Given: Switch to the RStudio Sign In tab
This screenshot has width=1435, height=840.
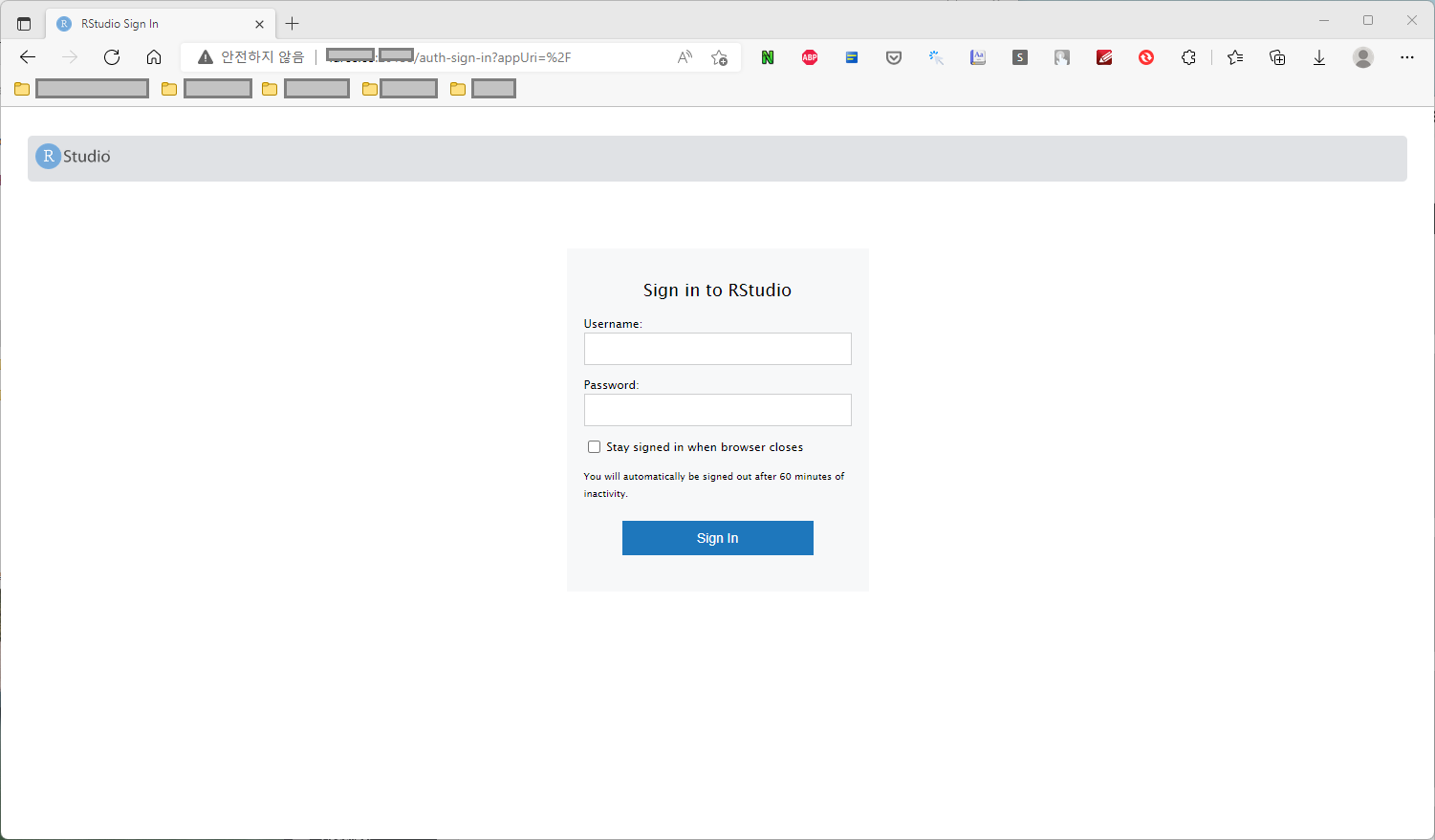Looking at the screenshot, I should coord(160,24).
